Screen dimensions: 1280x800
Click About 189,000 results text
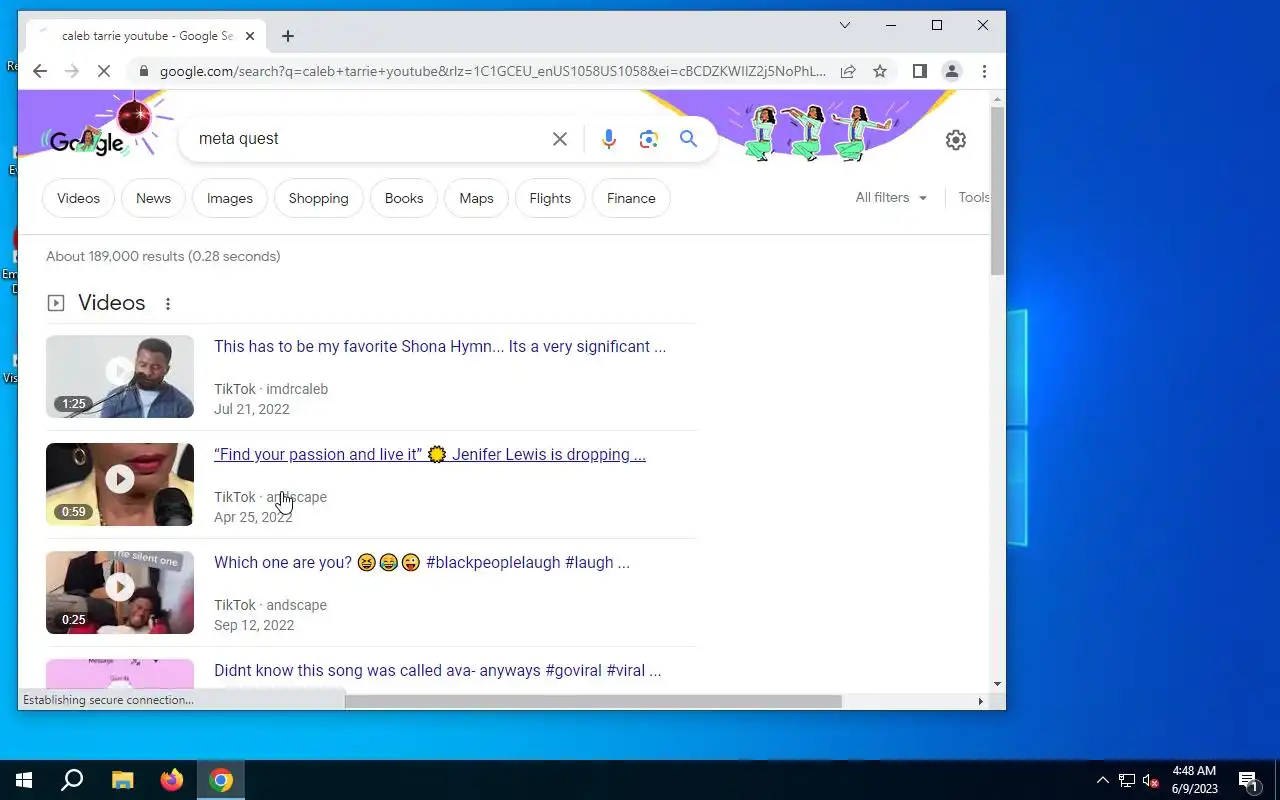(x=163, y=257)
